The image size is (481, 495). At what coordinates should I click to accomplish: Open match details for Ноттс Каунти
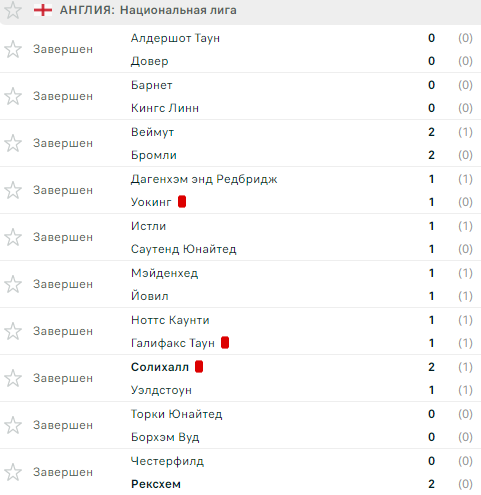[x=170, y=320]
